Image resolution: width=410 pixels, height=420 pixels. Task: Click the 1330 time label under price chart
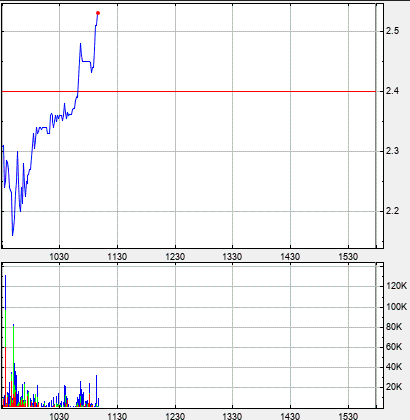point(232,257)
